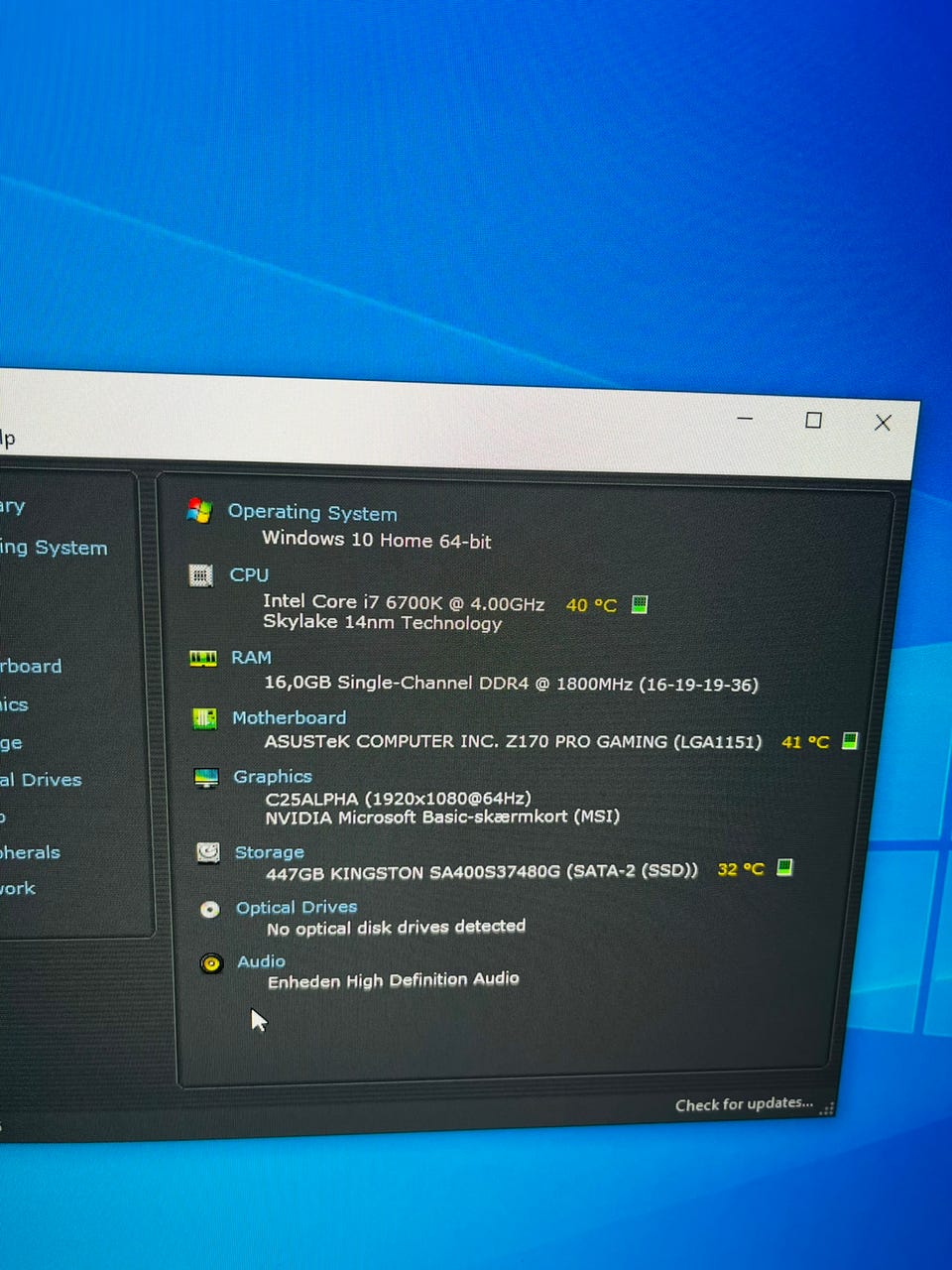Select the Storage hard drive icon
The image size is (952, 1270).
pos(208,852)
